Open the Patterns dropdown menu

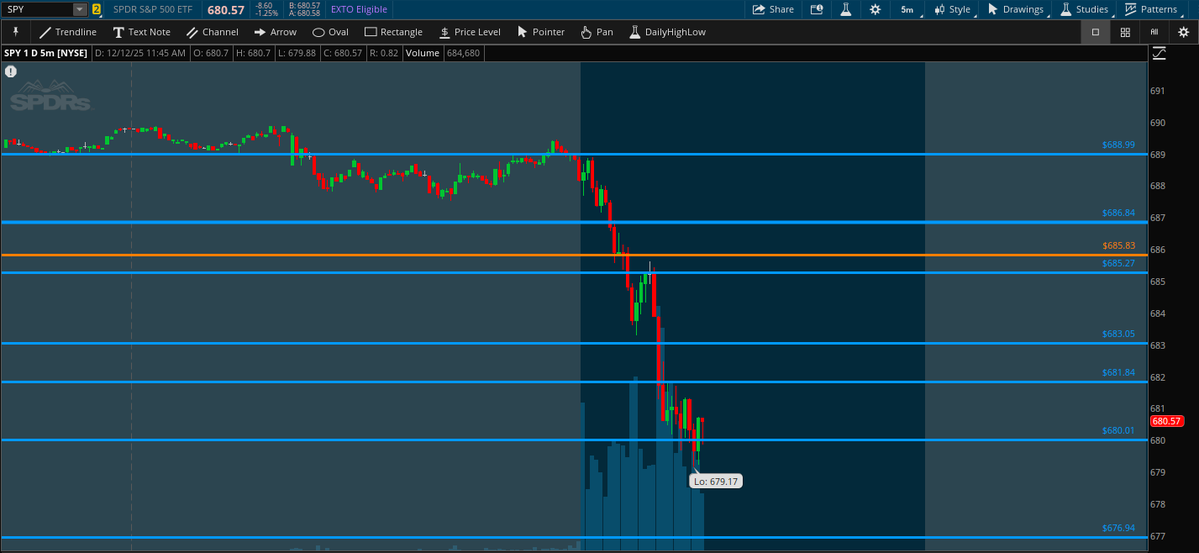(x=1153, y=9)
